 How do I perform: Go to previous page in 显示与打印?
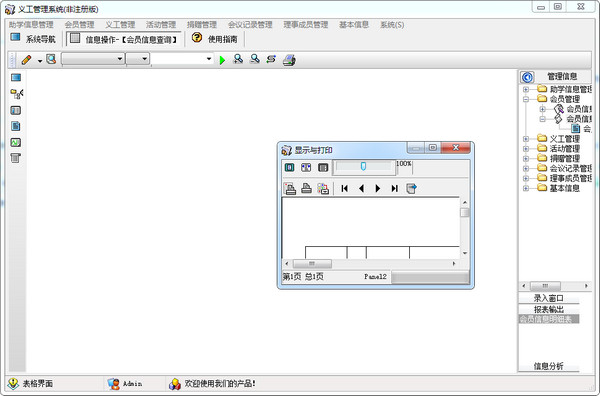coord(361,188)
